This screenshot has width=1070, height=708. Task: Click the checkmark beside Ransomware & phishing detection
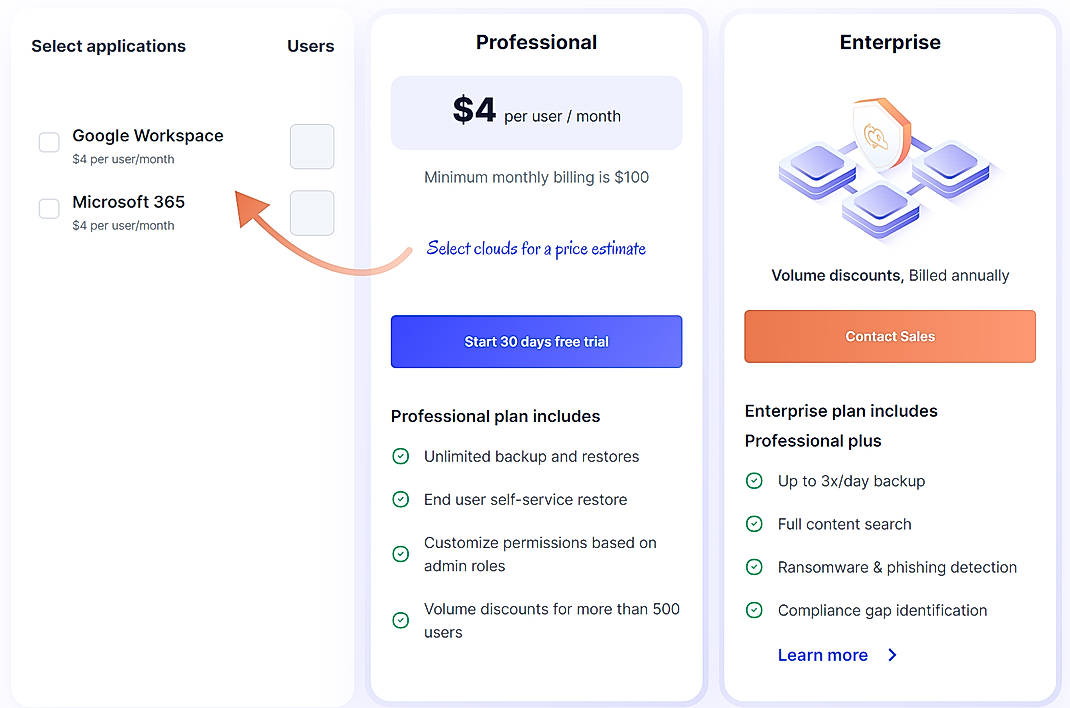pos(754,567)
